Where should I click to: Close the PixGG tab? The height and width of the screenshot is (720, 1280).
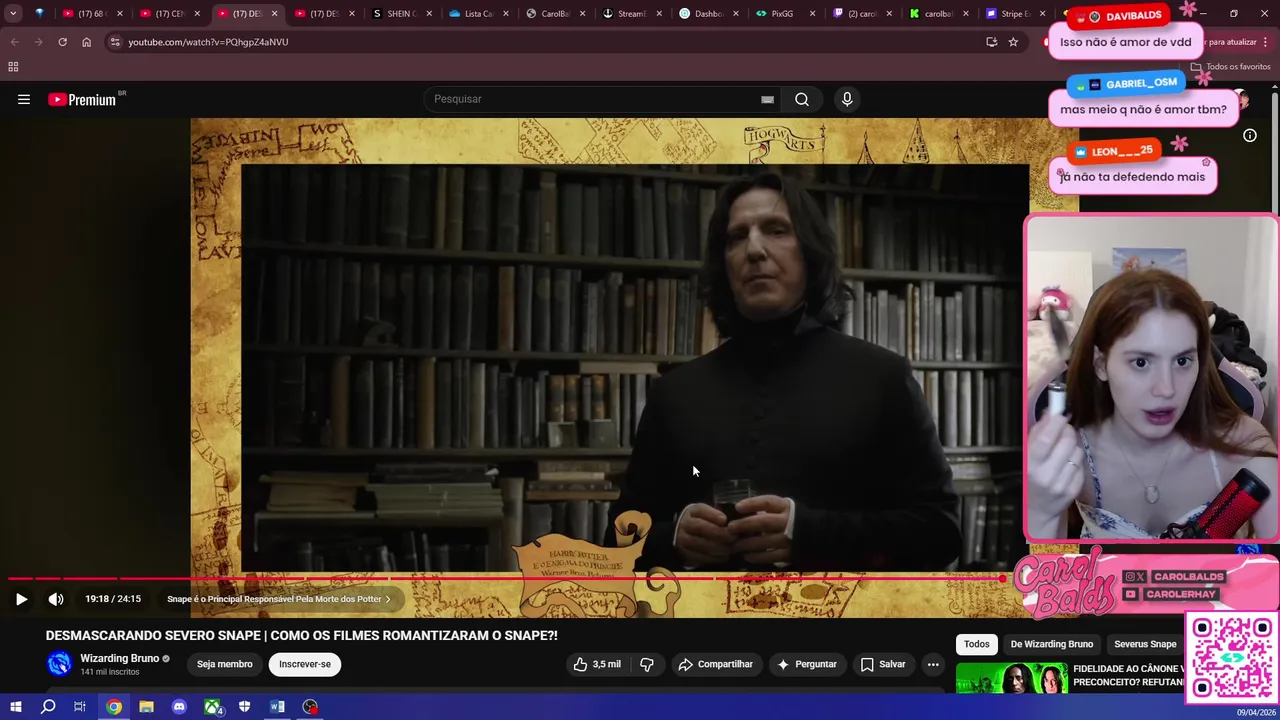click(812, 14)
